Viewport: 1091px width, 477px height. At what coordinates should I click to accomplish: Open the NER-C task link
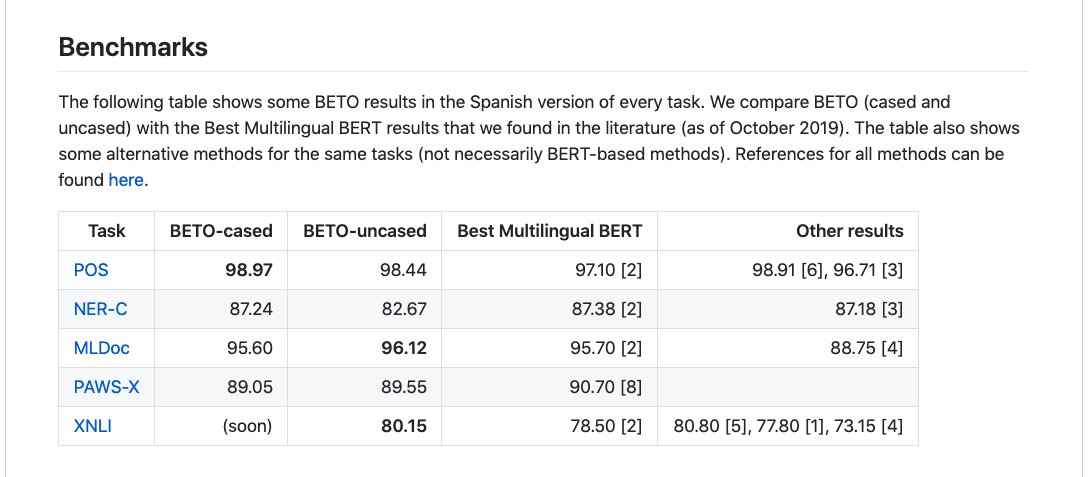[101, 309]
